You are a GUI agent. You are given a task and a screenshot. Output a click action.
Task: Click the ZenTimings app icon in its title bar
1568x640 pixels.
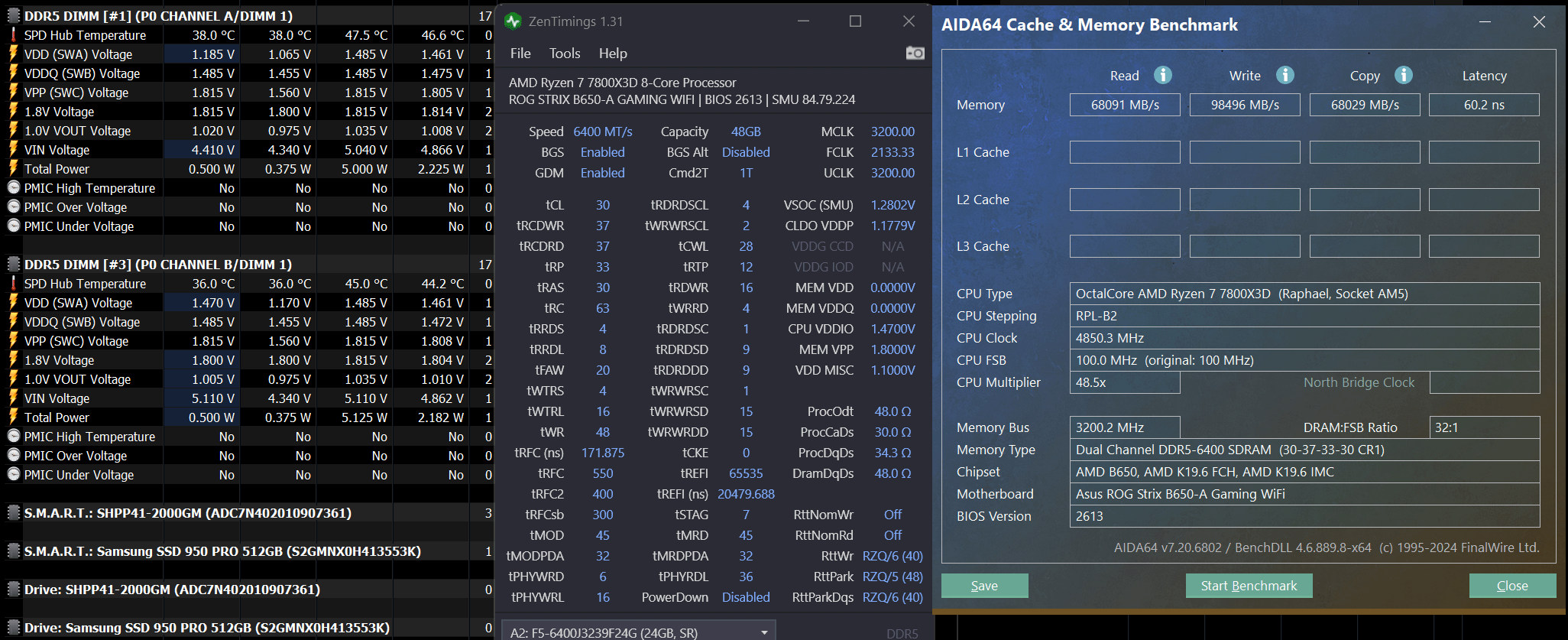513,21
